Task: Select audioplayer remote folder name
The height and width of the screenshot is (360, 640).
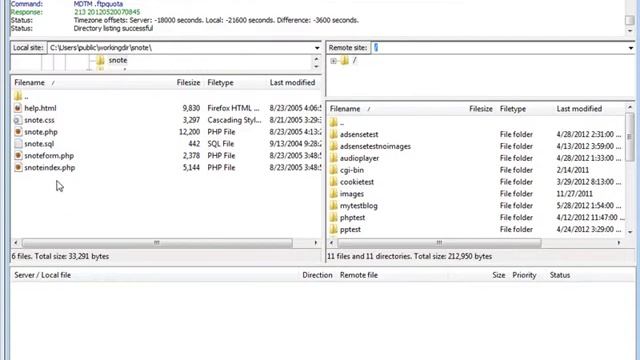Action: tap(359, 158)
